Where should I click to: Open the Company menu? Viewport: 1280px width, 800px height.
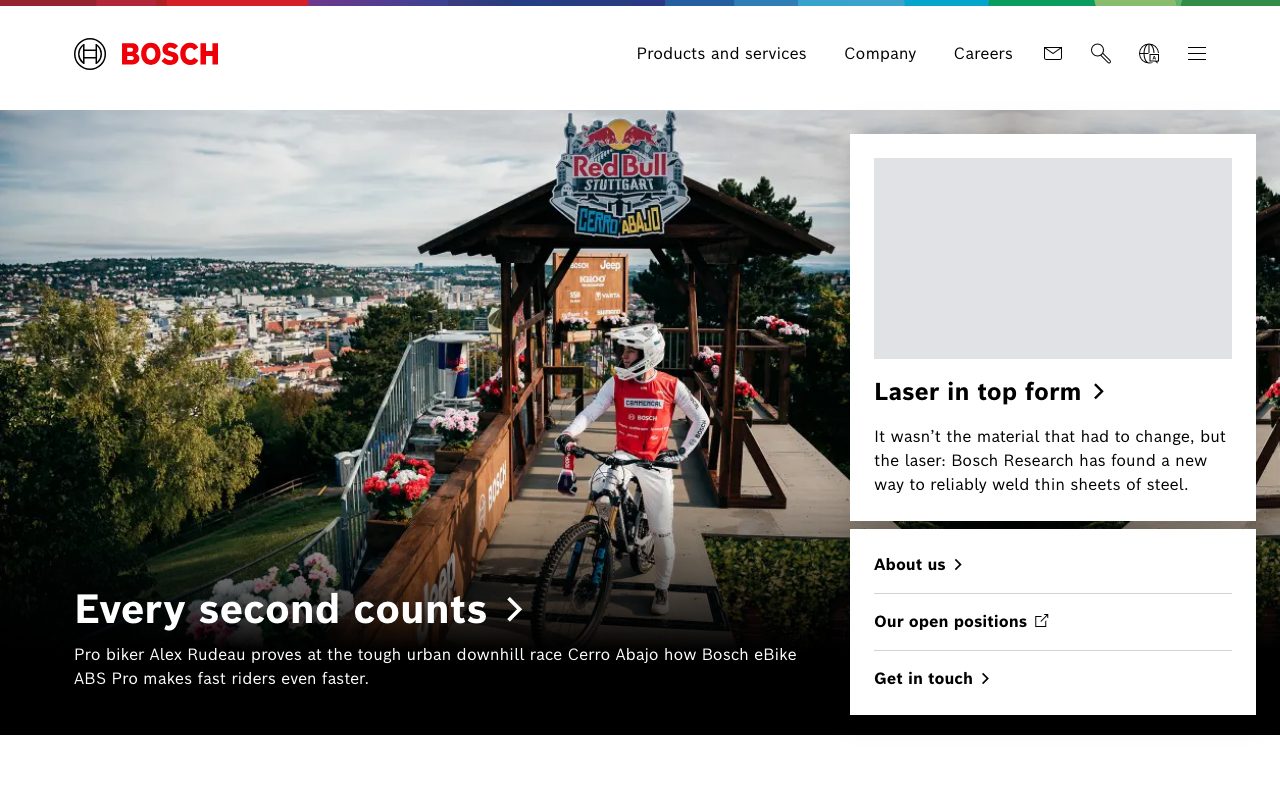[x=880, y=54]
